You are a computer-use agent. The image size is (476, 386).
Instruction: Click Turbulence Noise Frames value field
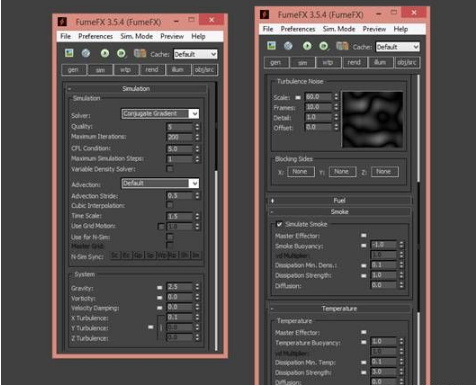(318, 107)
